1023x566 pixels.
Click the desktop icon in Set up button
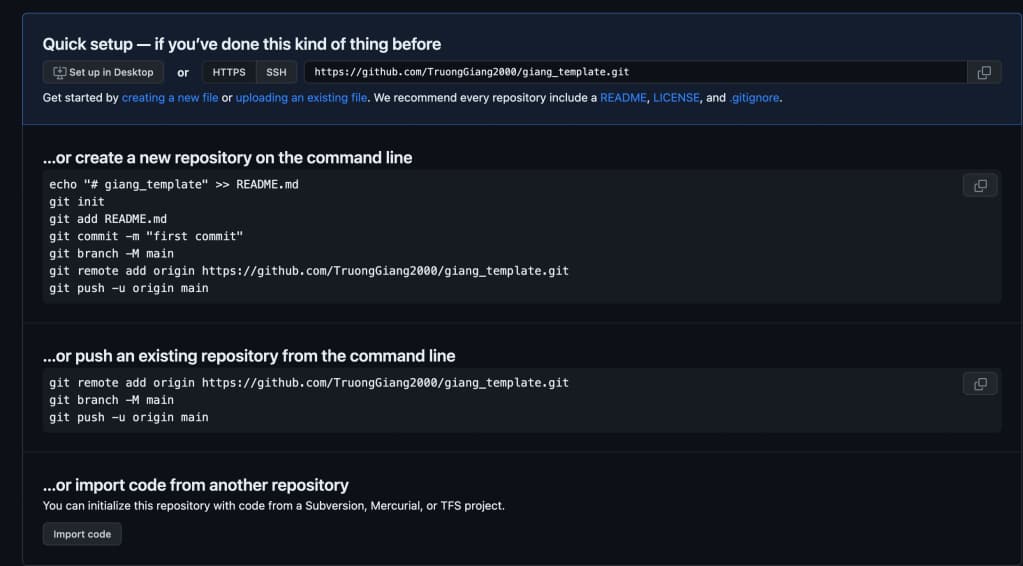pyautogui.click(x=59, y=72)
